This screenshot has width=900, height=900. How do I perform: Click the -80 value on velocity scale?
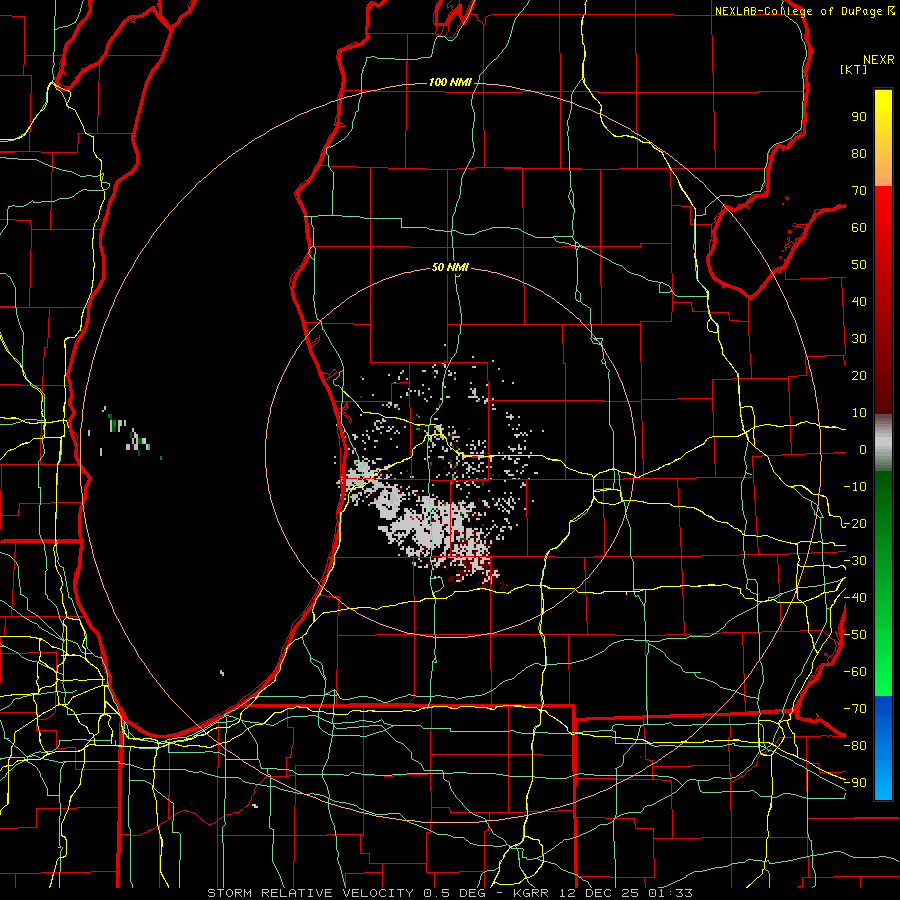click(855, 746)
